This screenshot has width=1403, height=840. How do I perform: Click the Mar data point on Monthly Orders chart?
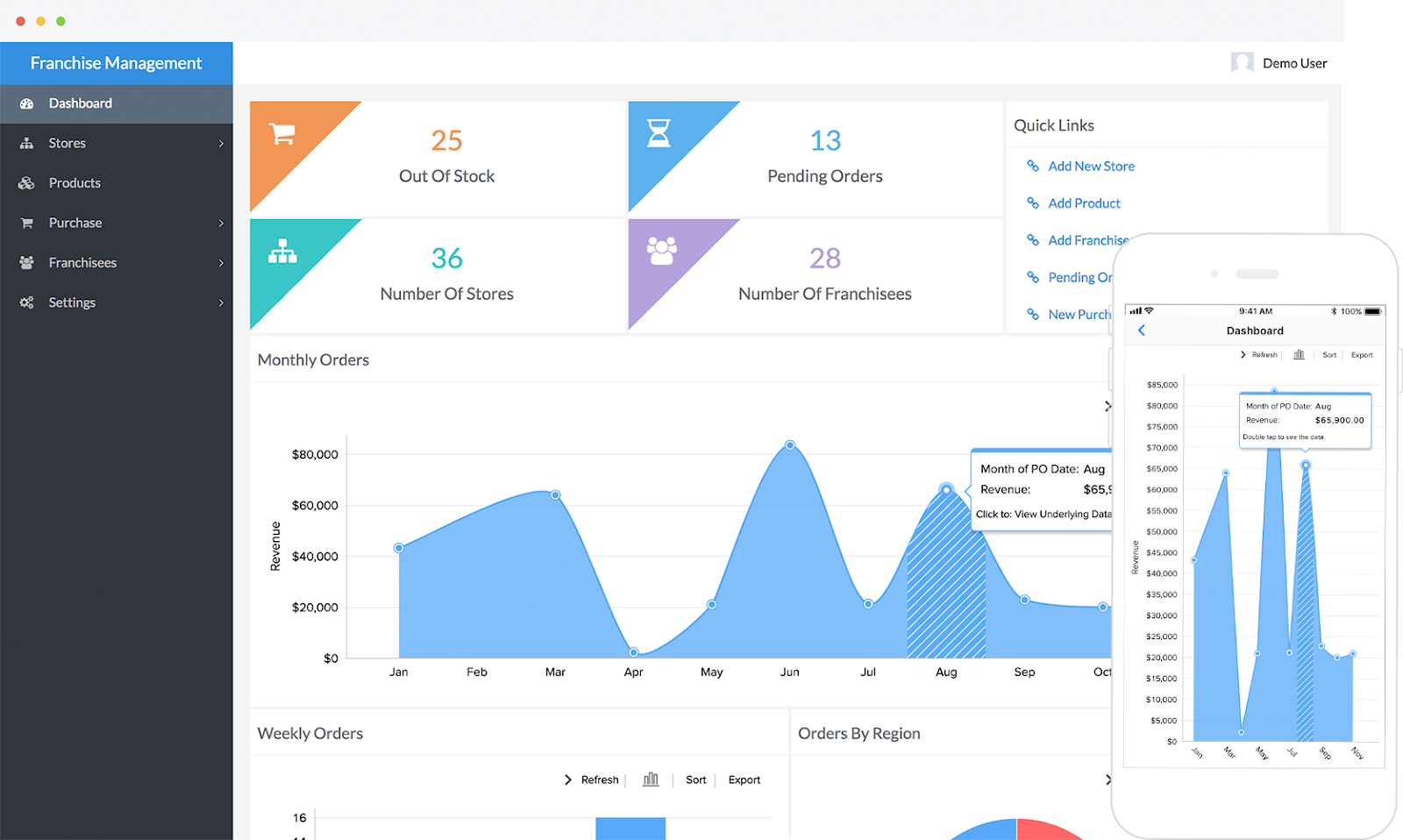click(x=555, y=495)
